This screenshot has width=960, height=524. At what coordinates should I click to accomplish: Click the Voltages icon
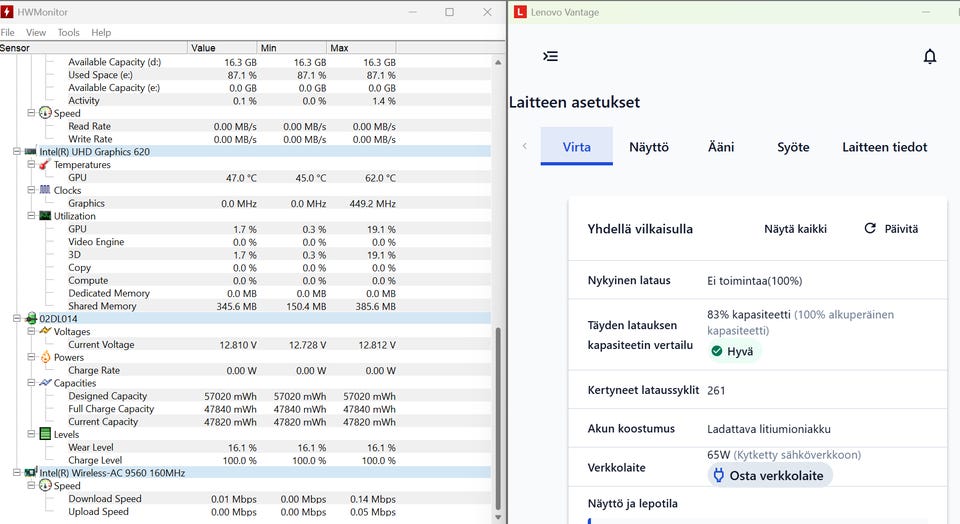point(45,331)
